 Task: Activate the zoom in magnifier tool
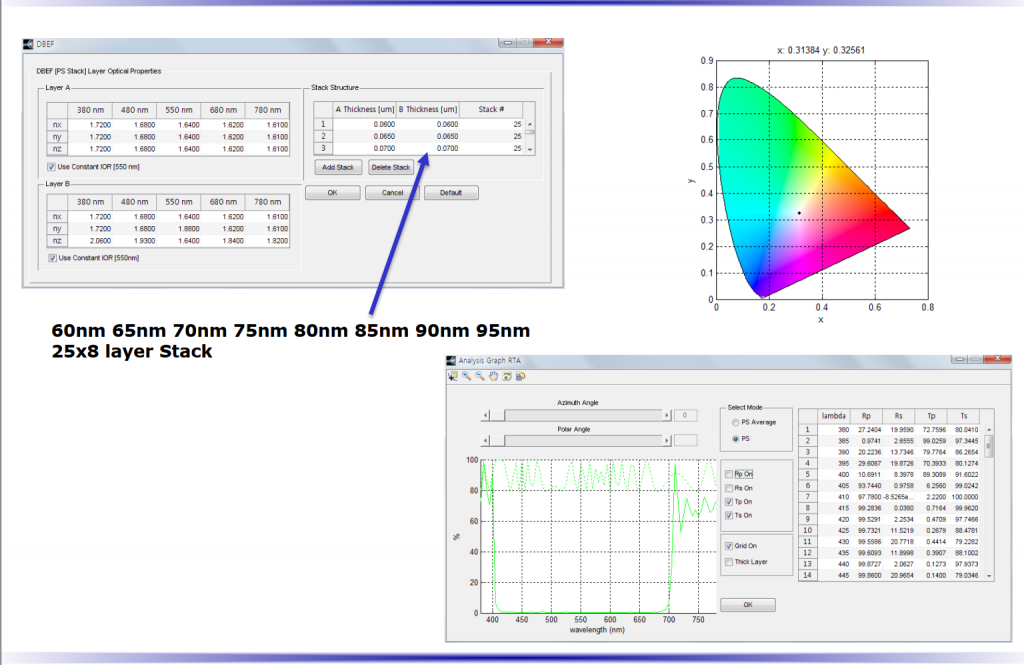click(x=467, y=376)
